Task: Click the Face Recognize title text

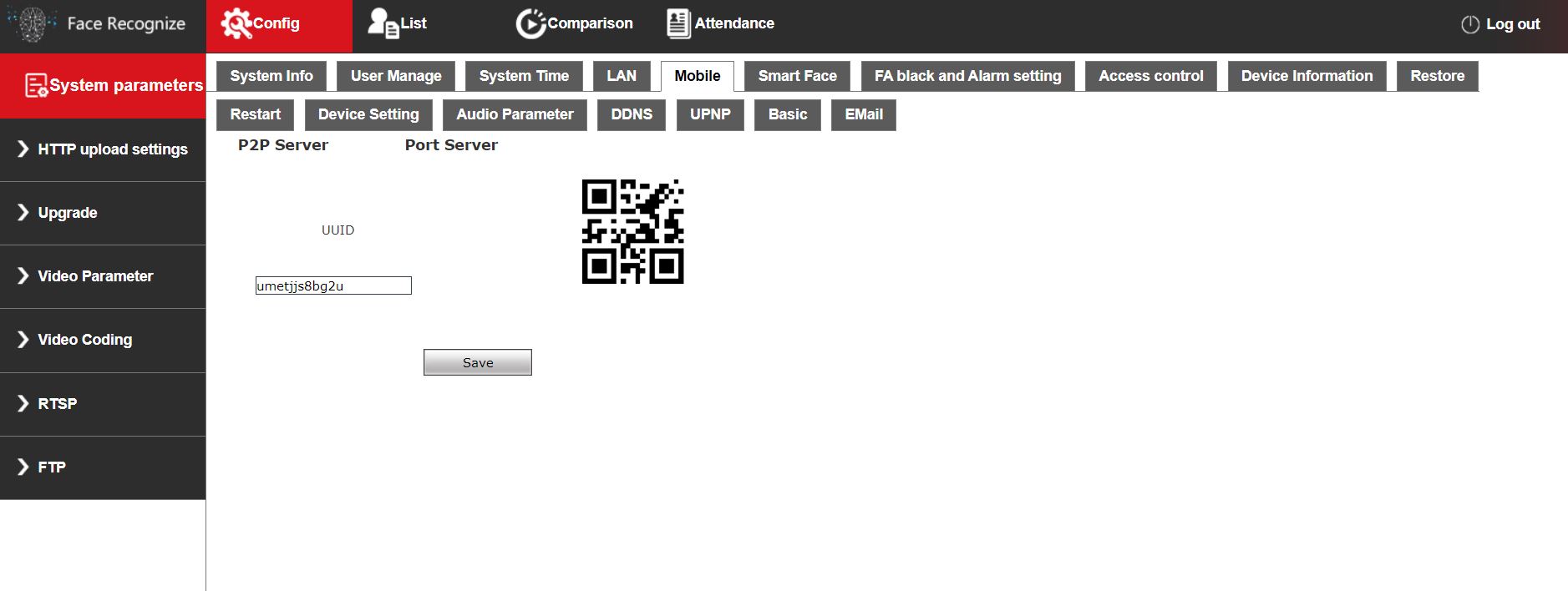Action: (126, 23)
